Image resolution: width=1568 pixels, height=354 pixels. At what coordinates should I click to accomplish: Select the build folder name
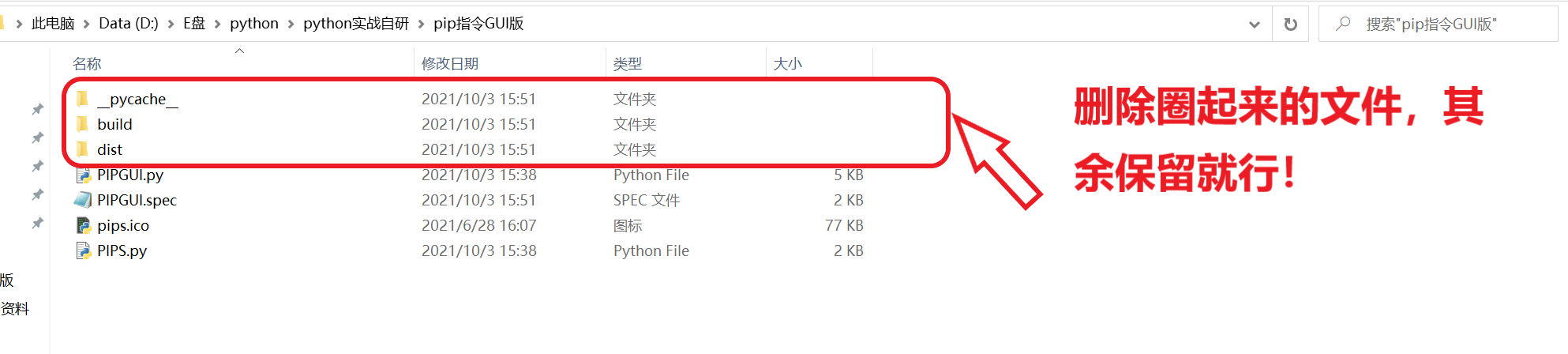tap(114, 124)
